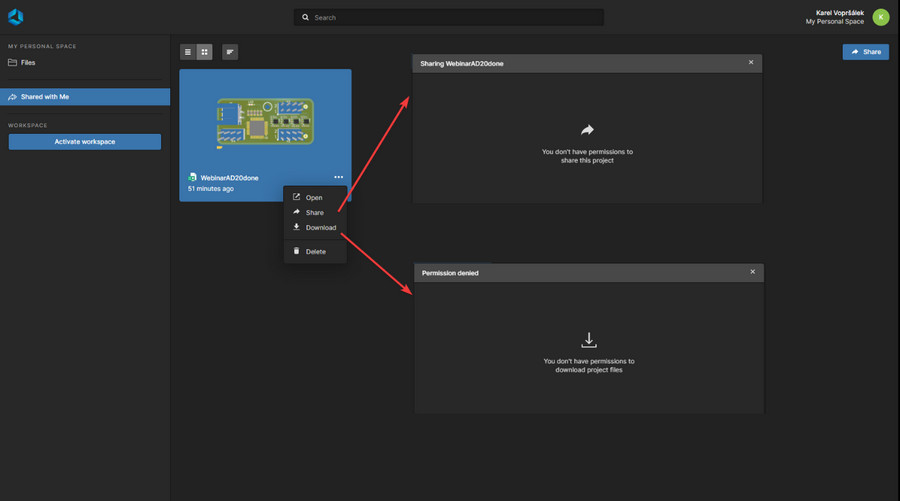This screenshot has height=501, width=900.
Task: Select Shared with Me section
Action: pyautogui.click(x=85, y=96)
